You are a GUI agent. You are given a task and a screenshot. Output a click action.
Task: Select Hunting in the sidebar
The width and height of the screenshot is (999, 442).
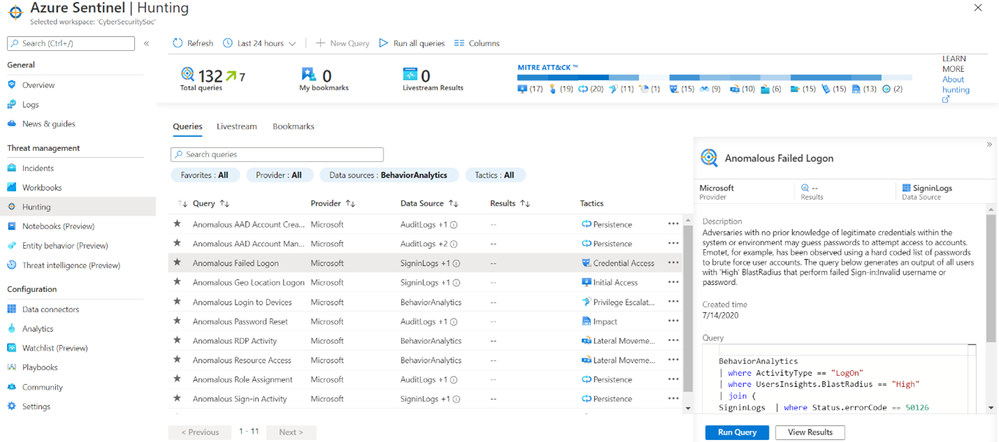tap(77, 207)
